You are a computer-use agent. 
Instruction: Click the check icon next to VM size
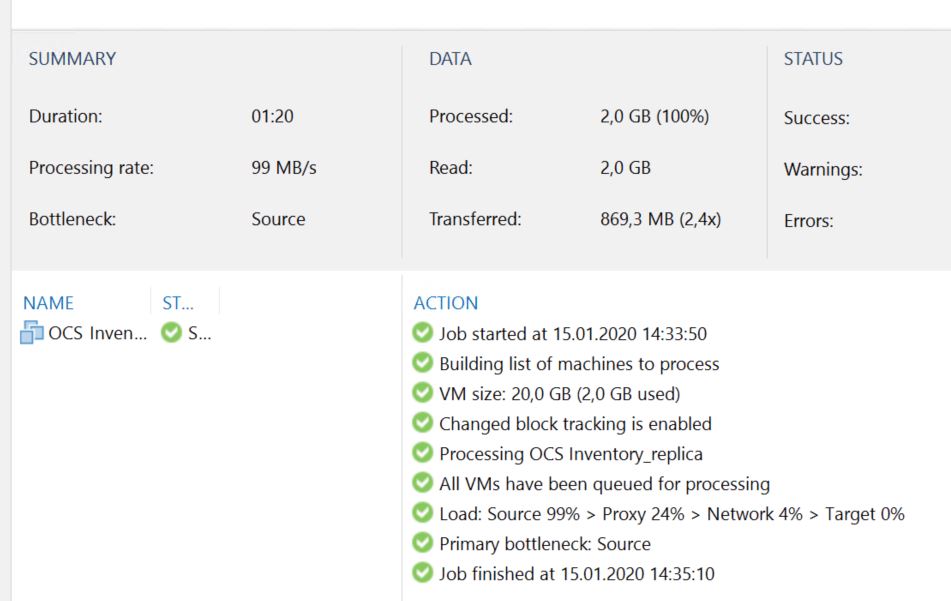point(423,393)
